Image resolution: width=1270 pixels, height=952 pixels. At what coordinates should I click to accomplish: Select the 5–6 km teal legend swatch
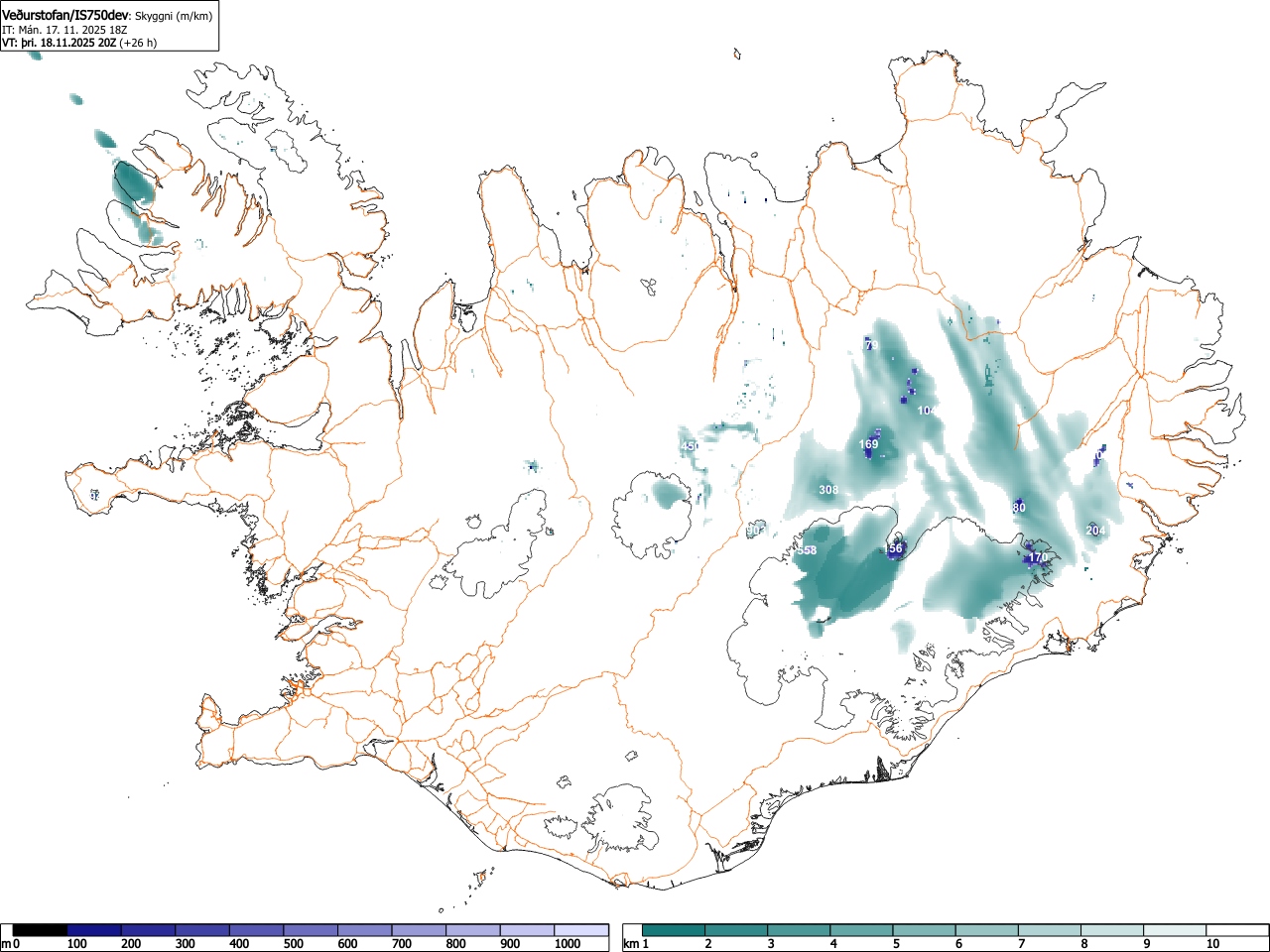click(925, 930)
